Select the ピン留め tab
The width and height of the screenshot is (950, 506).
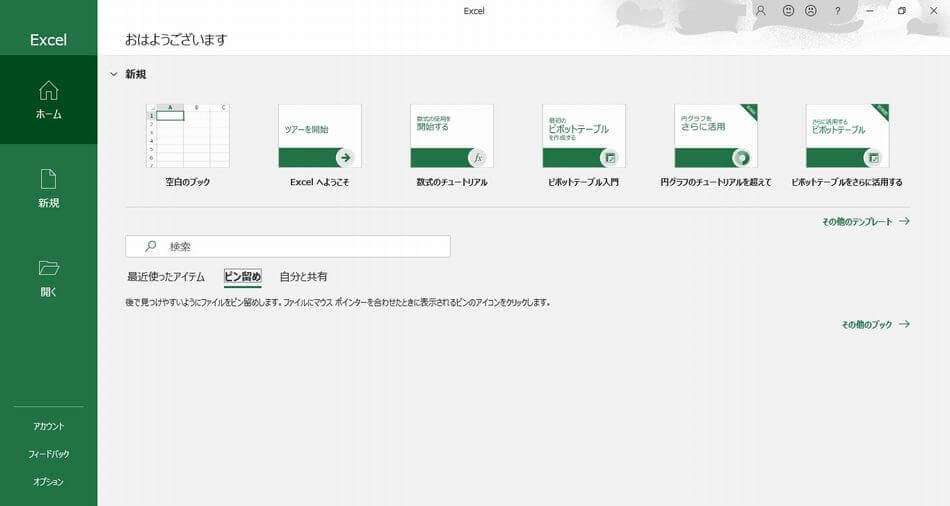point(242,277)
